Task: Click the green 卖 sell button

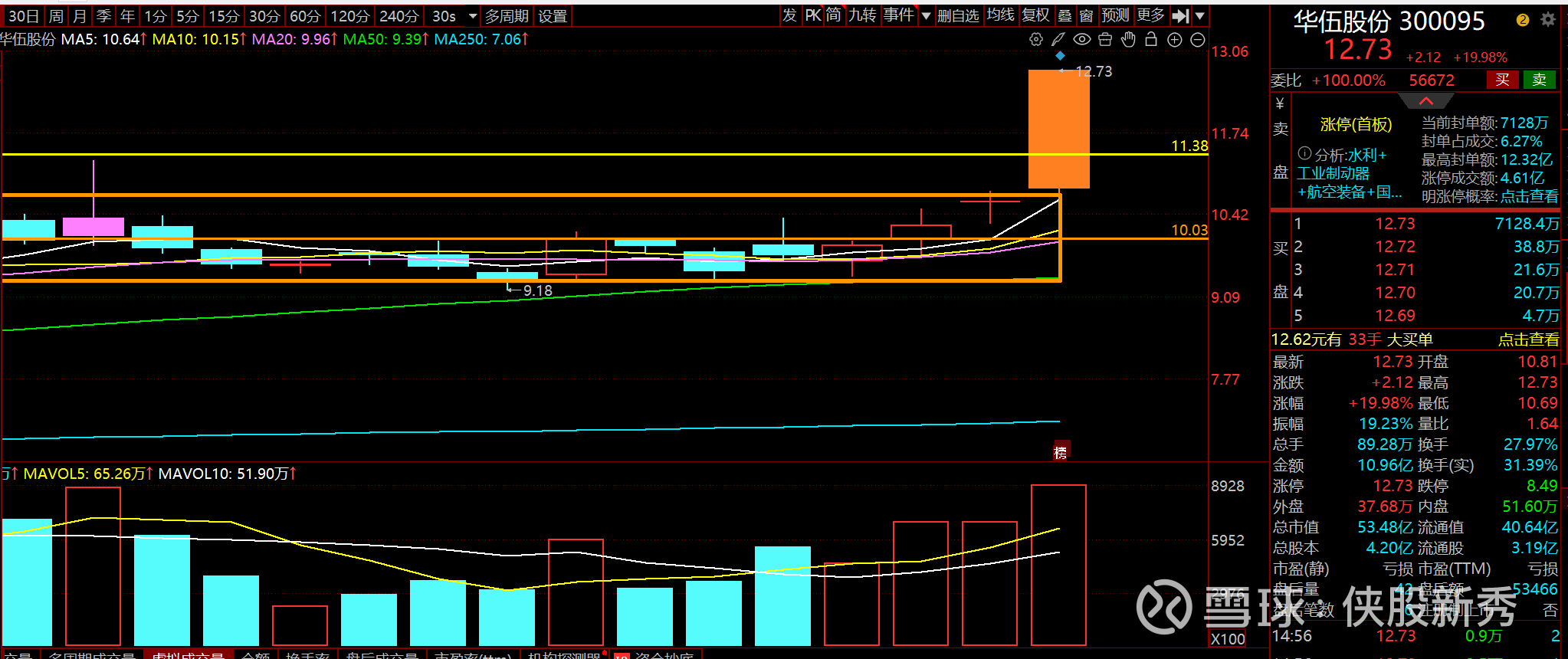Action: [x=1539, y=80]
